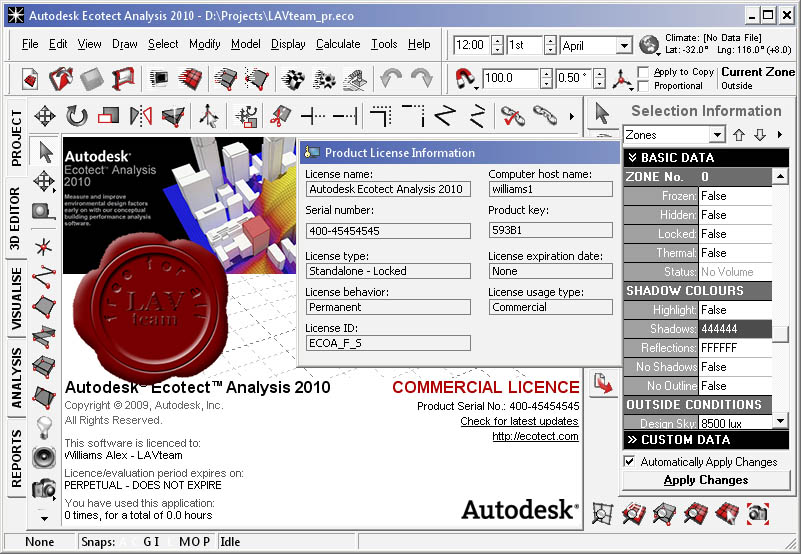
Task: Click the Camera tool icon in left toolbar
Action: click(x=44, y=489)
